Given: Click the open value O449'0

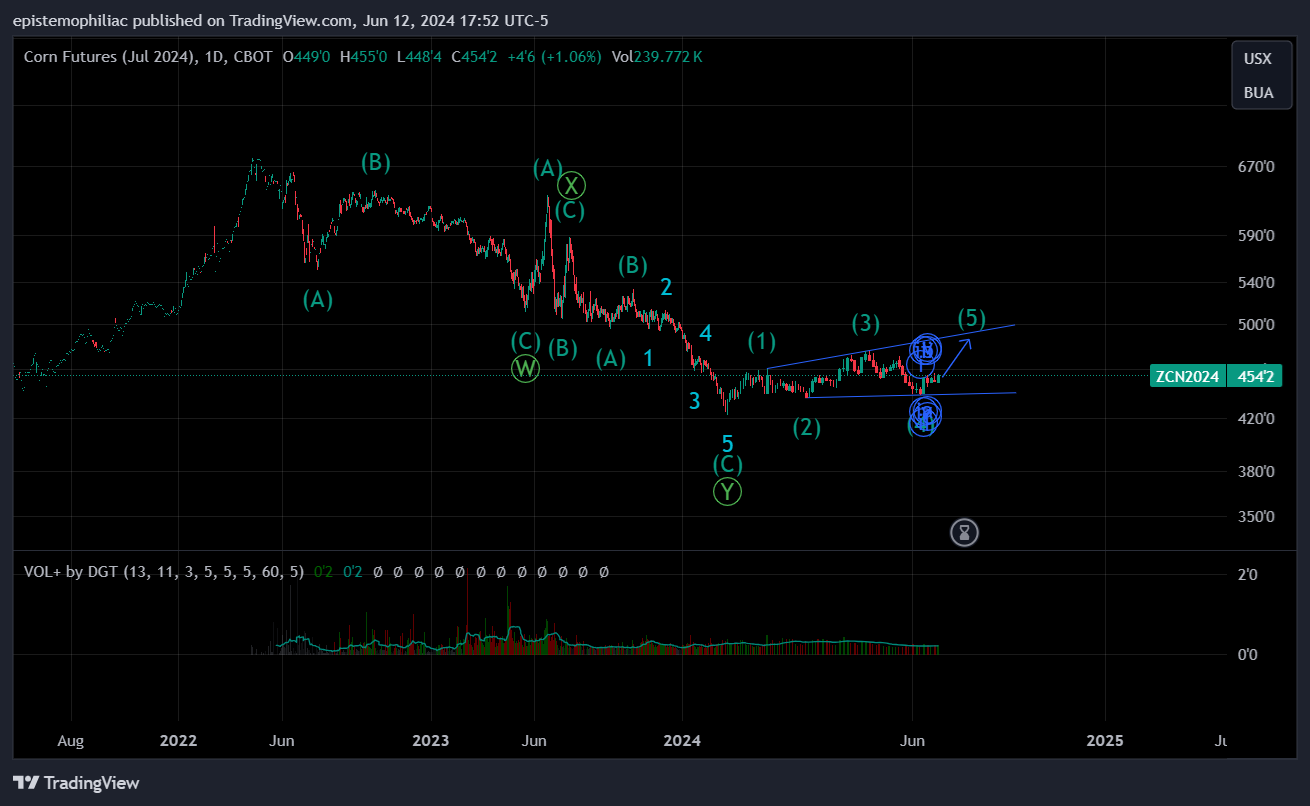Looking at the screenshot, I should [x=308, y=57].
